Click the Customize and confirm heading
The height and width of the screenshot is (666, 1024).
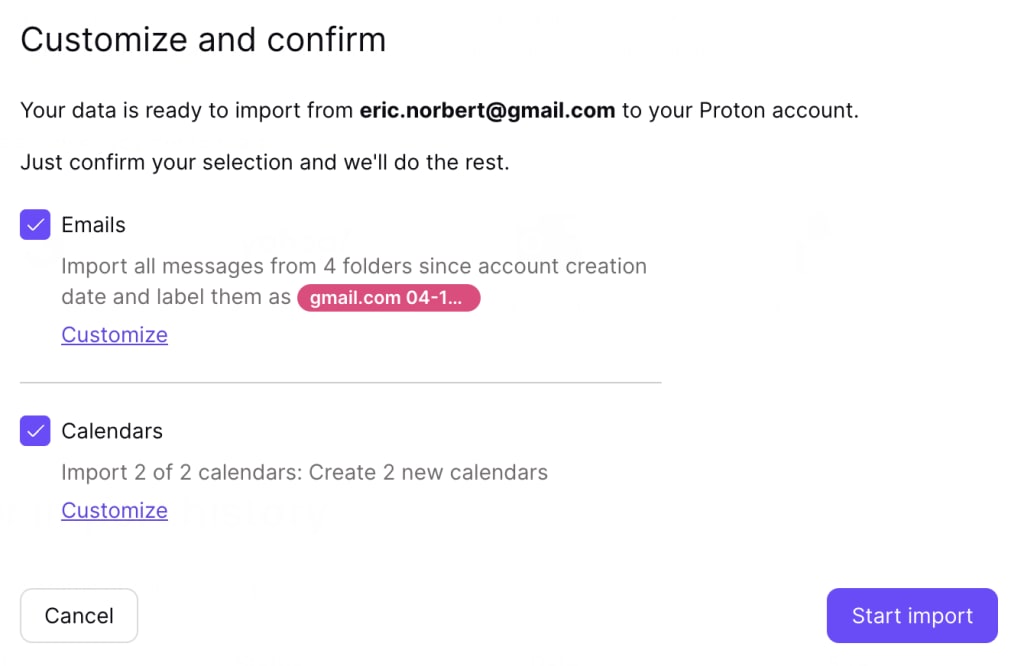(203, 40)
